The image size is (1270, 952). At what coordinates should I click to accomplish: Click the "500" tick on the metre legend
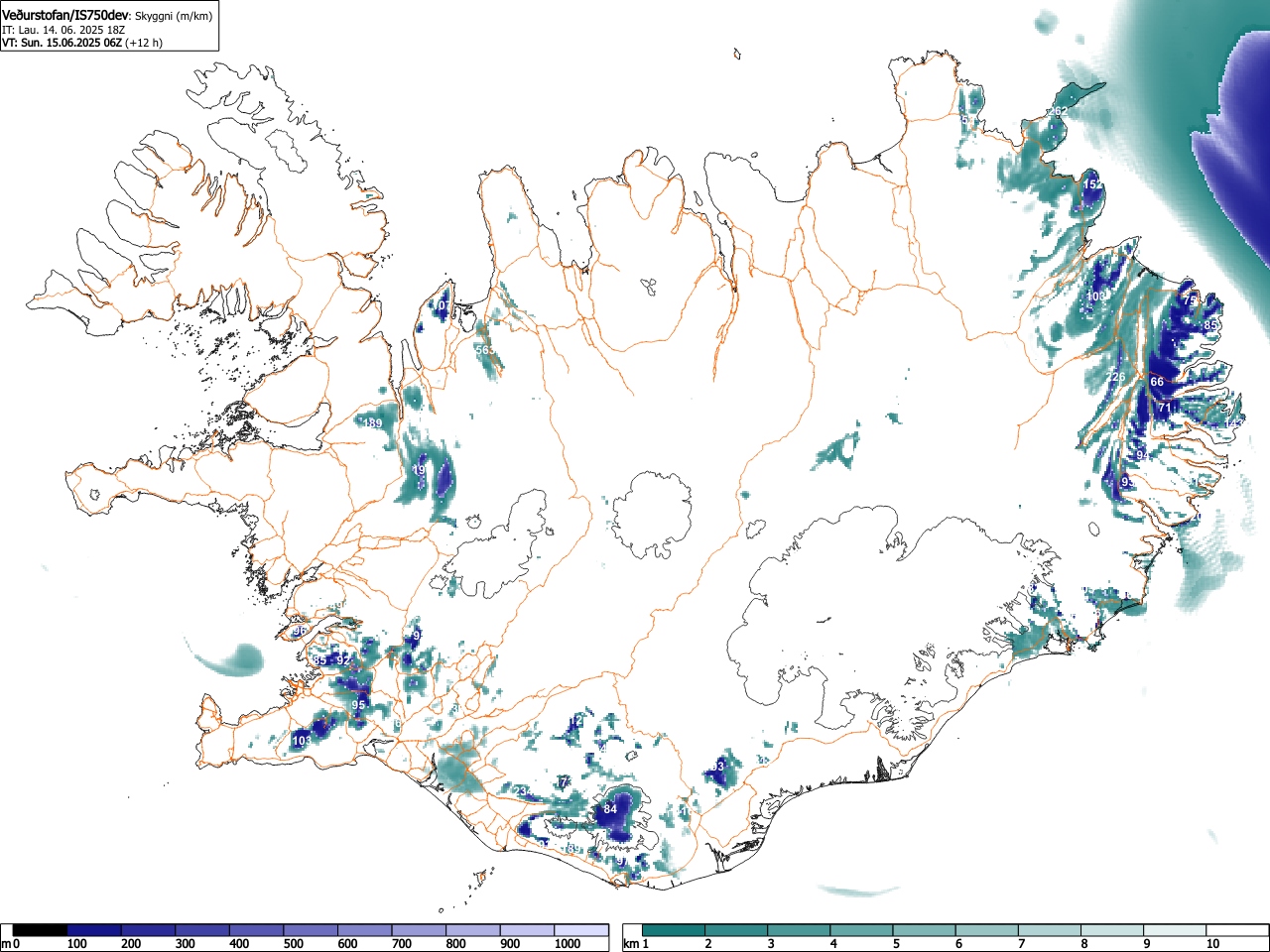293,944
